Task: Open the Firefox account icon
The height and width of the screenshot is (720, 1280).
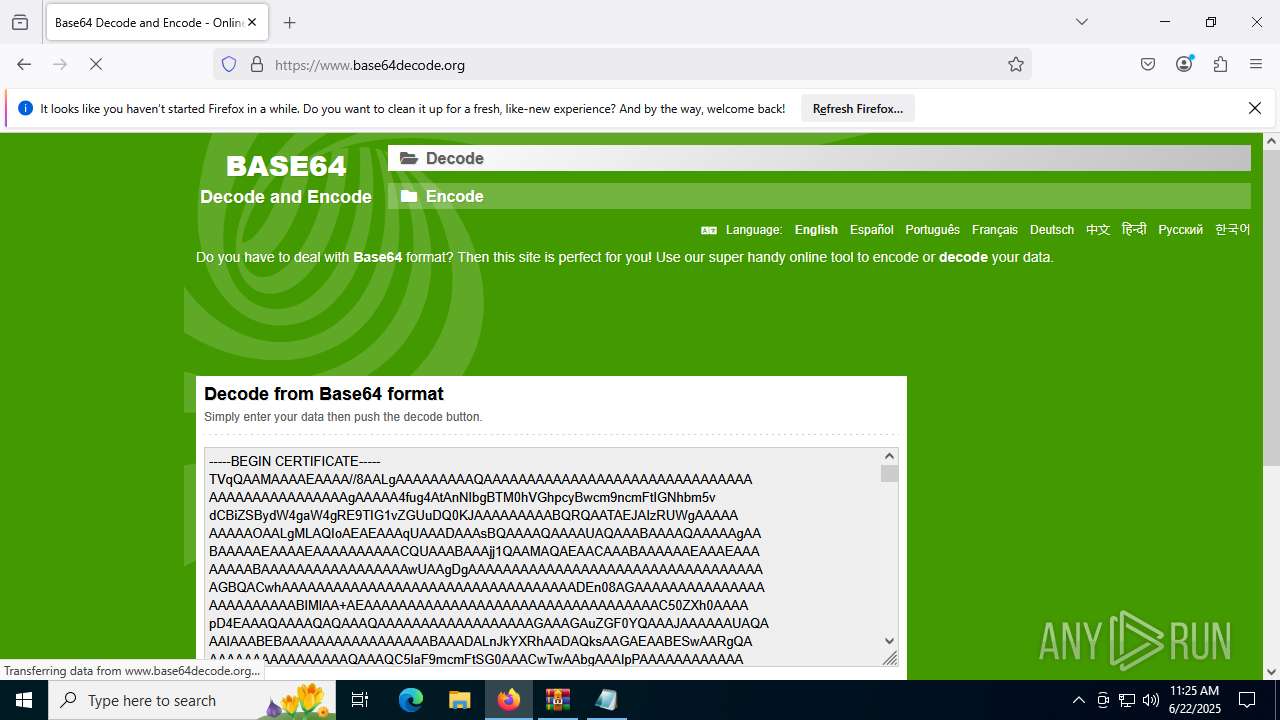Action: click(x=1184, y=64)
